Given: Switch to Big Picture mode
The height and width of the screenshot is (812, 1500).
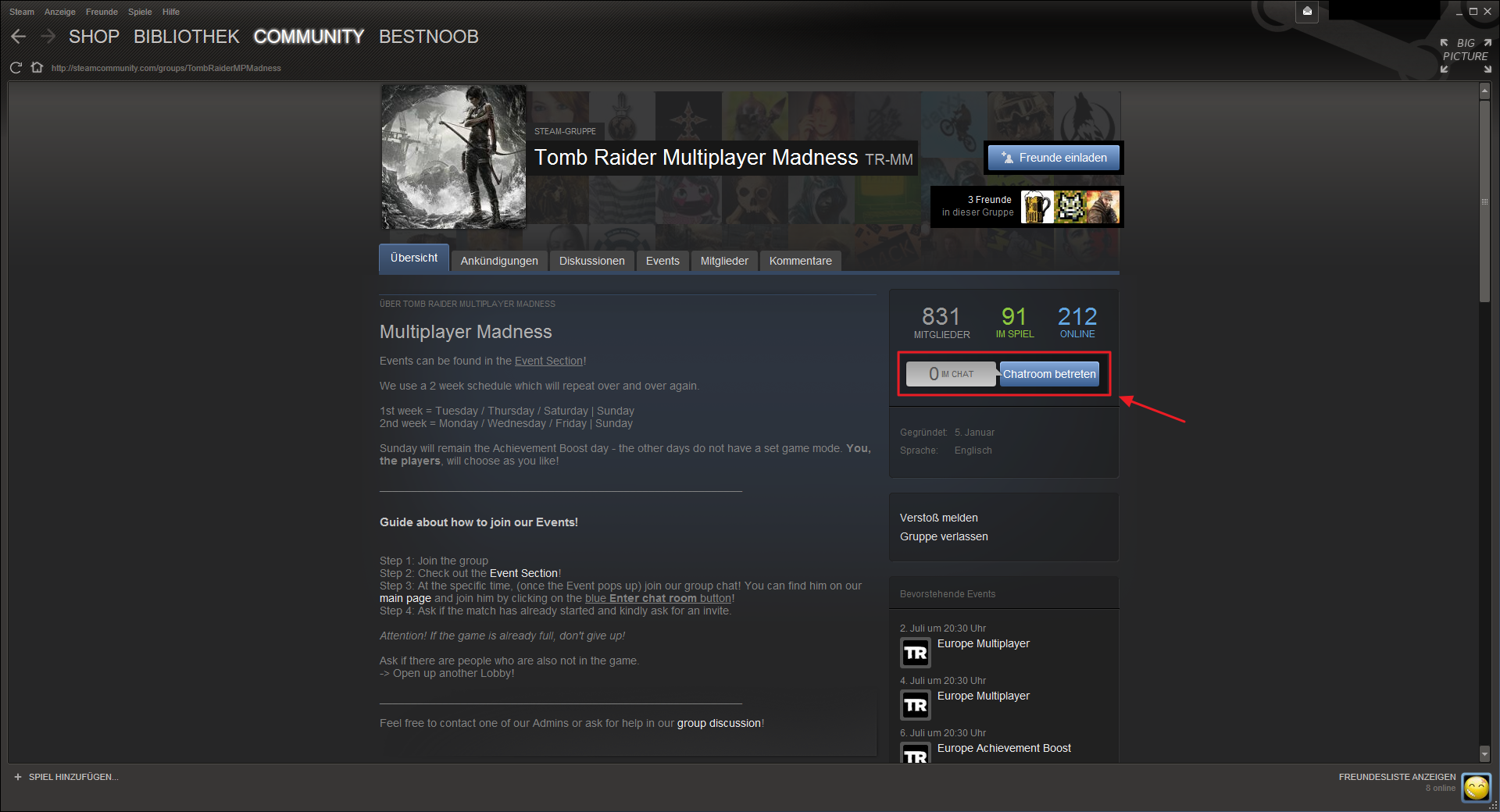Looking at the screenshot, I should (x=1466, y=55).
